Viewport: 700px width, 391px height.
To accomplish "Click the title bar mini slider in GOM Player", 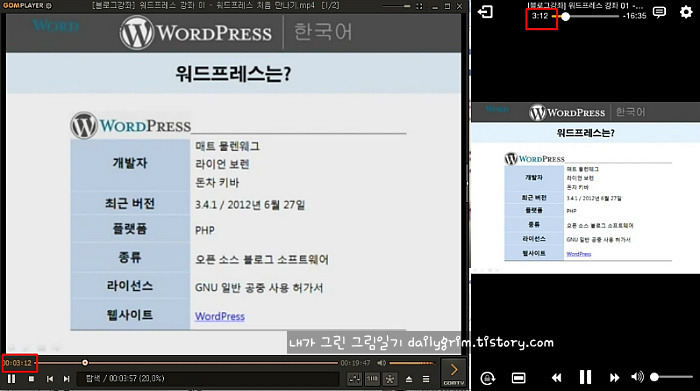I will coord(396,6).
